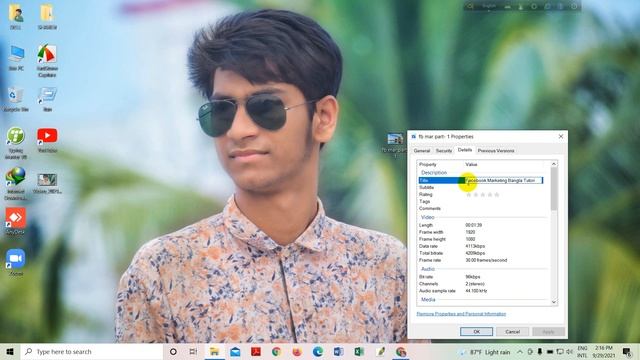
Task: Open Mail app from taskbar
Action: pos(235,351)
